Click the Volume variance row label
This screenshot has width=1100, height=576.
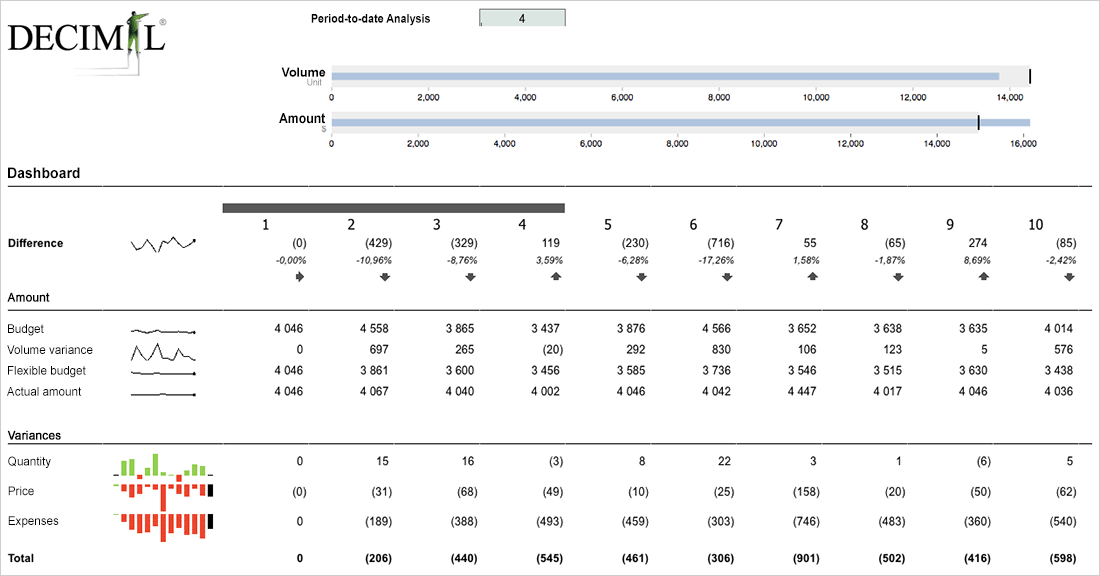tap(49, 350)
